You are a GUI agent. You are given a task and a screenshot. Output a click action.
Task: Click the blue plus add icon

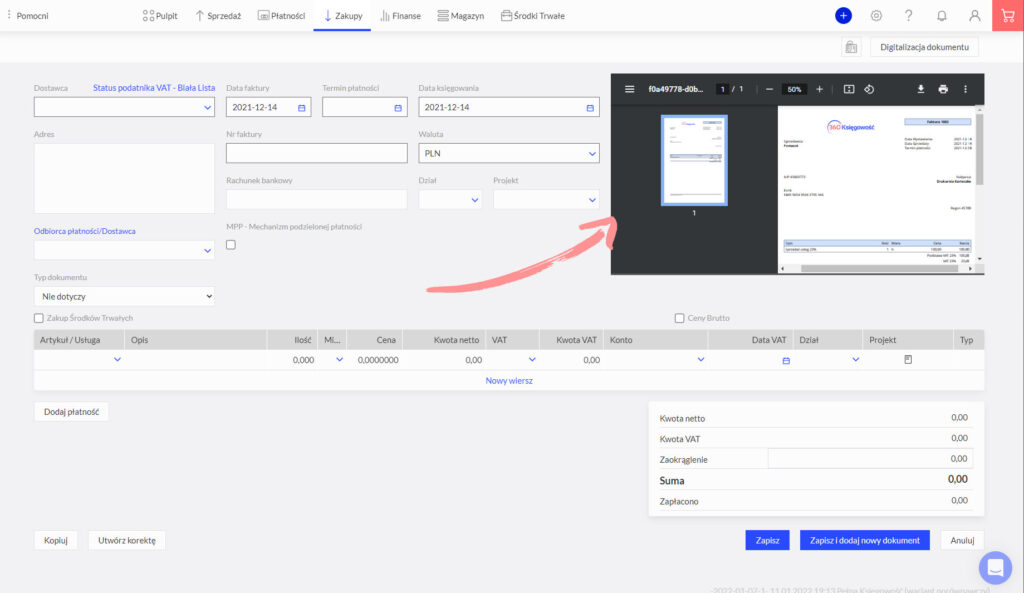[x=843, y=16]
